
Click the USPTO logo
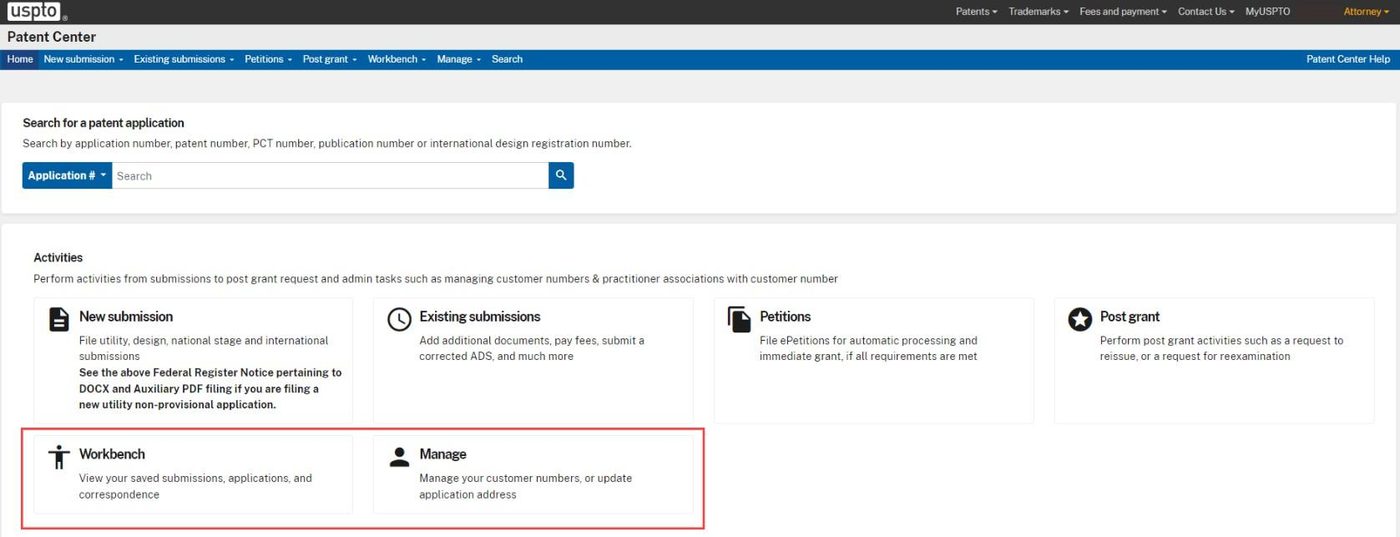pos(37,12)
